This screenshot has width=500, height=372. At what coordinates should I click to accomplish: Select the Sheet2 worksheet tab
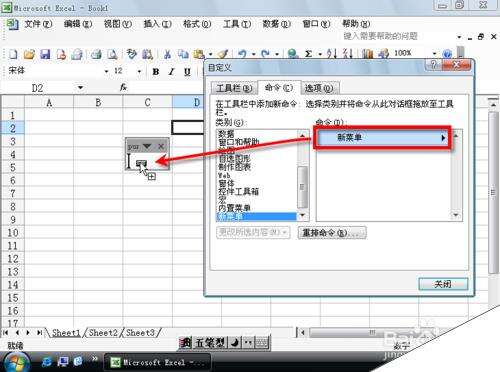coord(103,332)
